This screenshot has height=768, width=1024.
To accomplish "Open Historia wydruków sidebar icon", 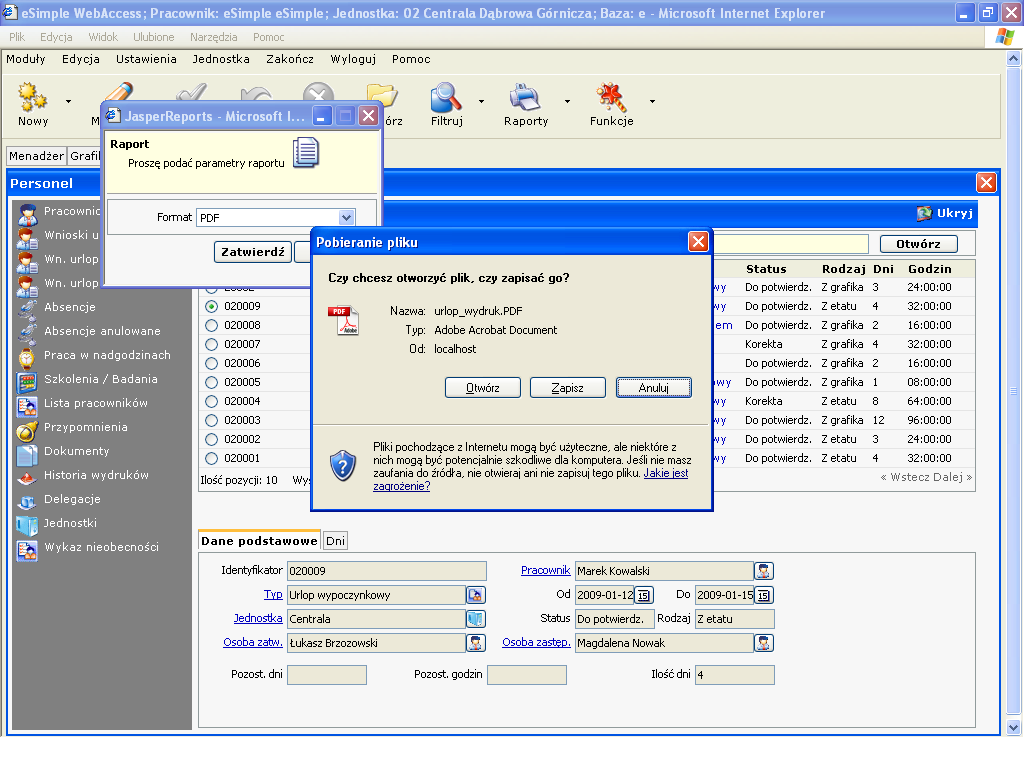I will pos(27,477).
